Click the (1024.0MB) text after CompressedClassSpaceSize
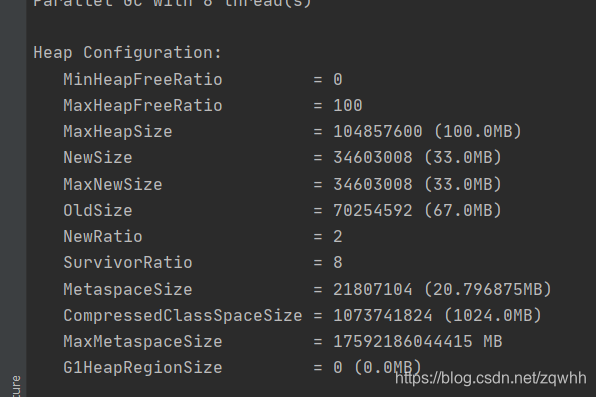Image resolution: width=596 pixels, height=397 pixels. 492,316
